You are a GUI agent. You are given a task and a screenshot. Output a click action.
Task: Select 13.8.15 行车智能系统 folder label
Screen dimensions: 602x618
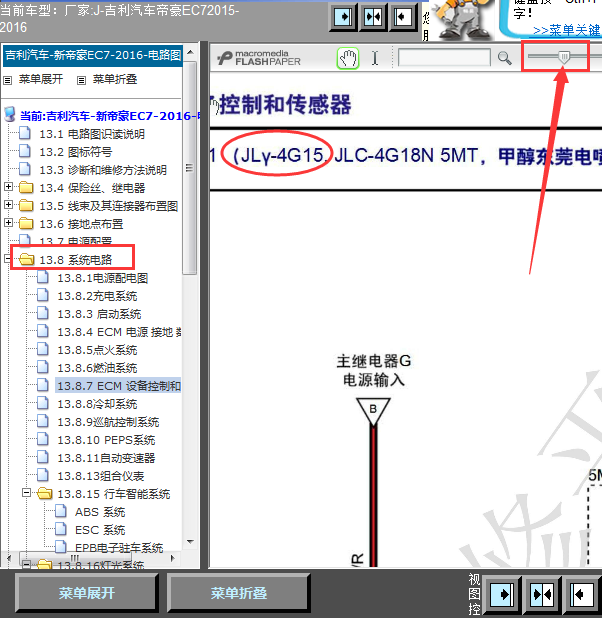coord(114,494)
